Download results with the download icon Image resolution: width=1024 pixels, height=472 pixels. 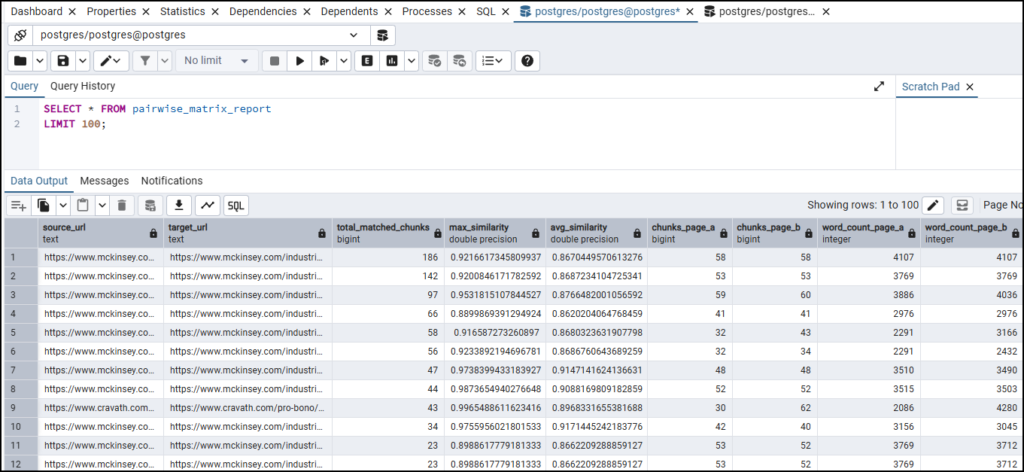point(178,206)
